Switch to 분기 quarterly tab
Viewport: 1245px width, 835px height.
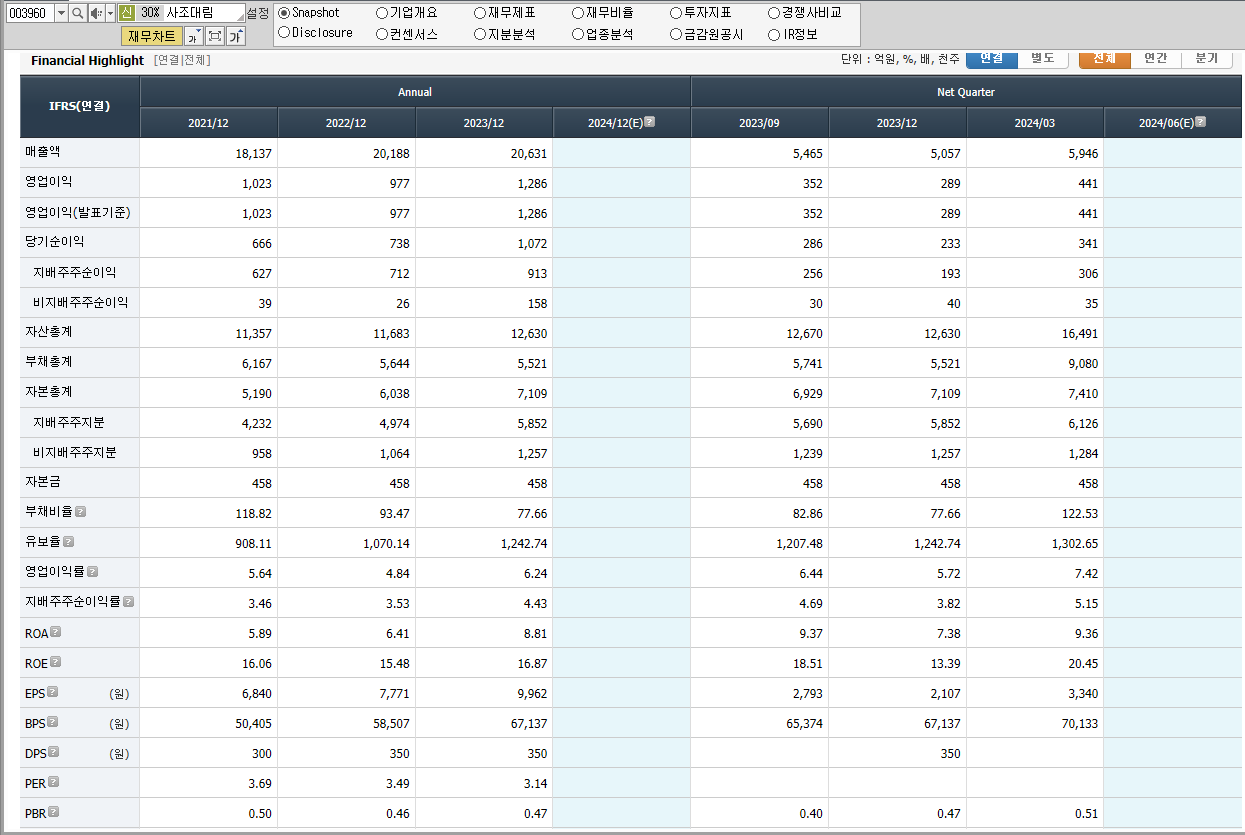[x=1207, y=59]
